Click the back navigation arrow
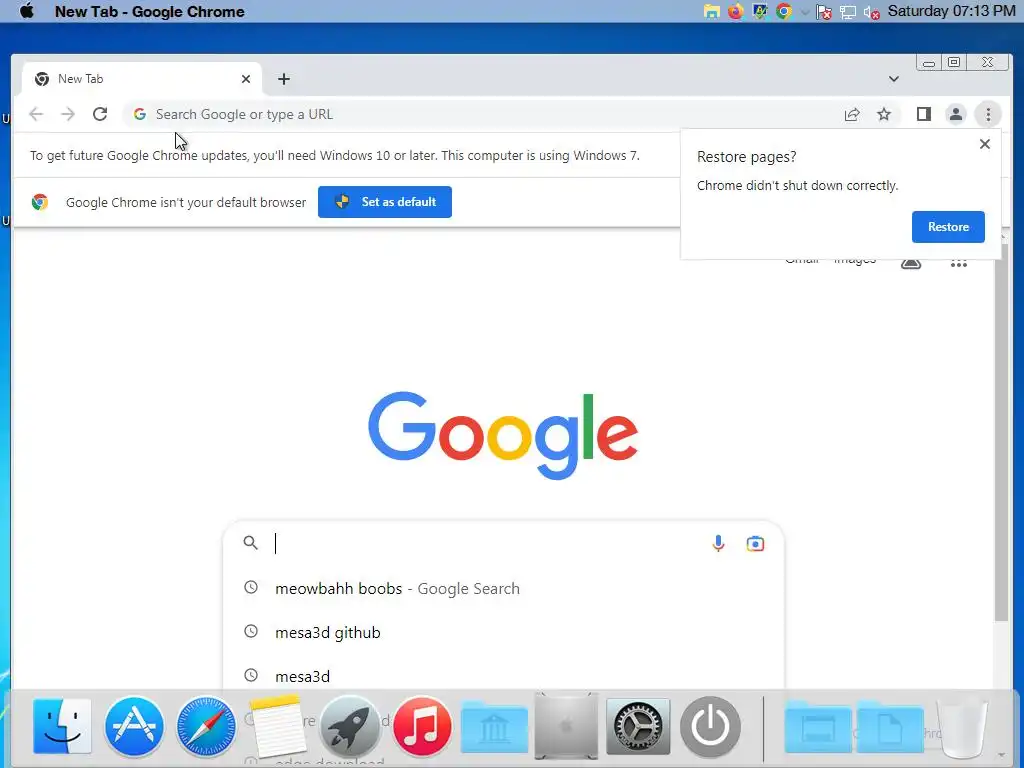Viewport: 1024px width, 768px height. coord(36,114)
